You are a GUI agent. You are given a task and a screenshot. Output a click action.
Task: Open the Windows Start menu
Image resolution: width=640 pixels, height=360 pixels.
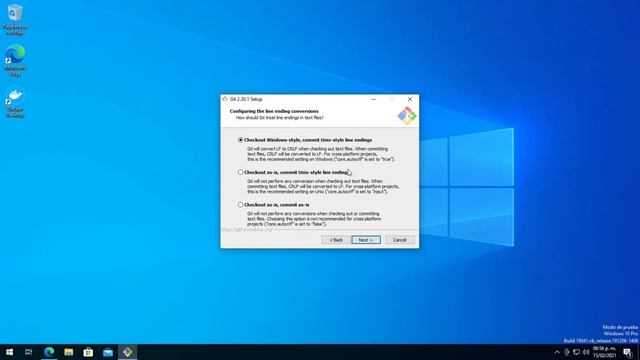pyautogui.click(x=9, y=352)
